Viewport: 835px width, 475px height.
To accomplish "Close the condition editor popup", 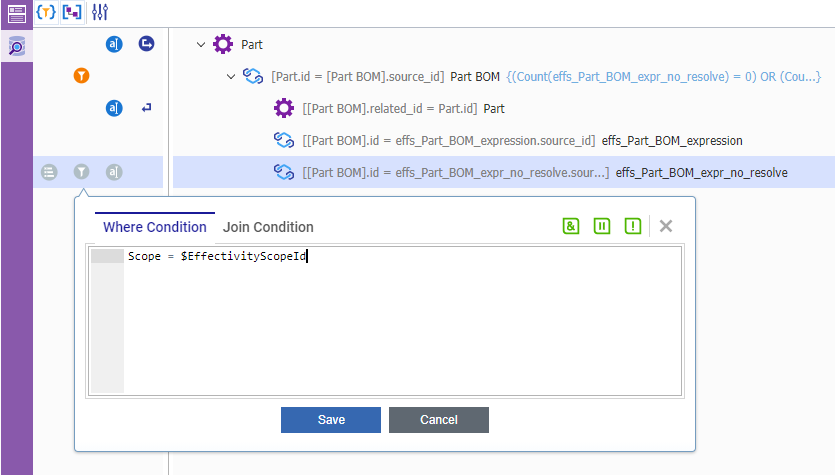I will pos(666,226).
